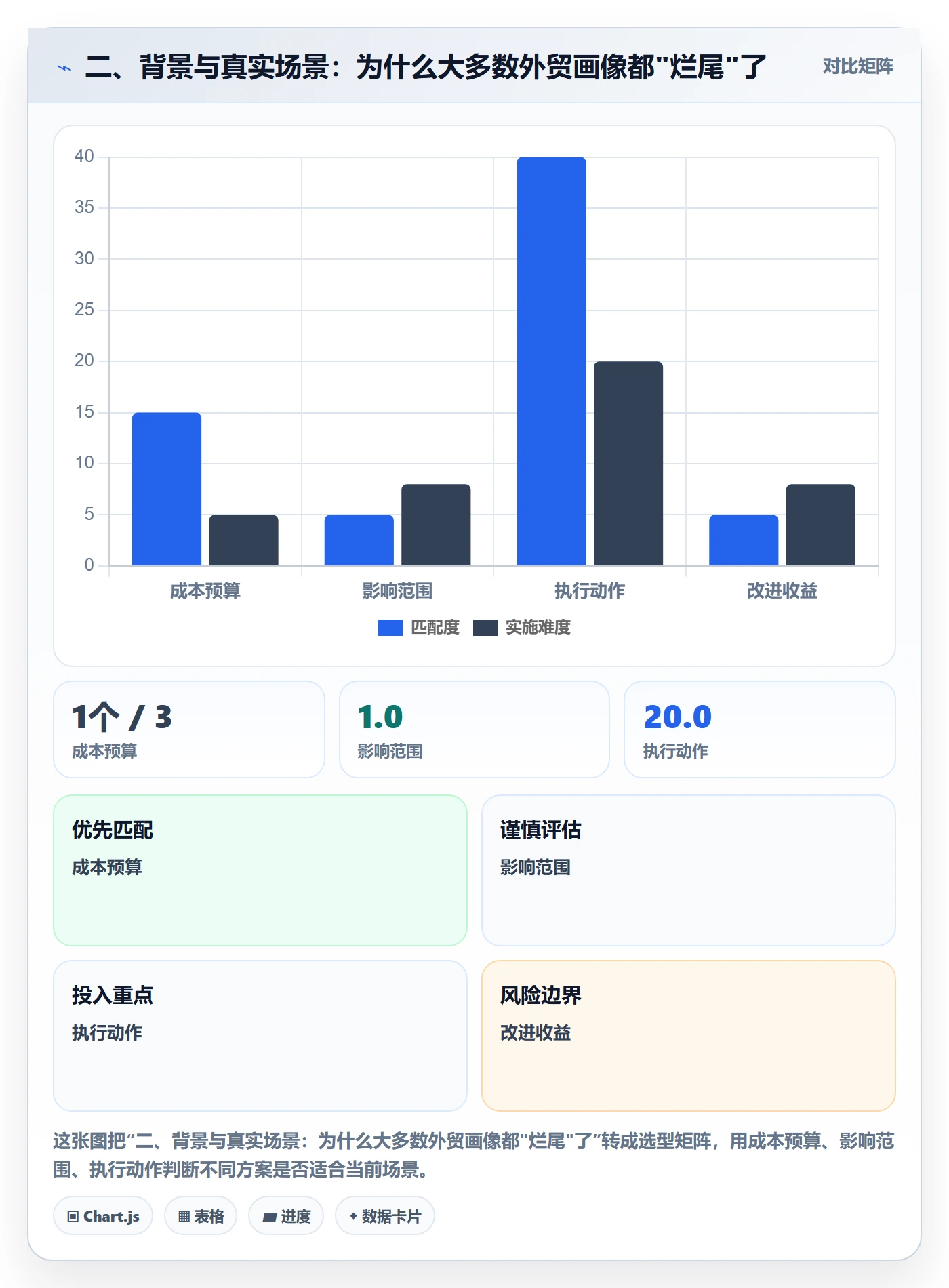This screenshot has height=1288, width=949.
Task: Click the 实施难度 legend label
Action: [x=538, y=628]
